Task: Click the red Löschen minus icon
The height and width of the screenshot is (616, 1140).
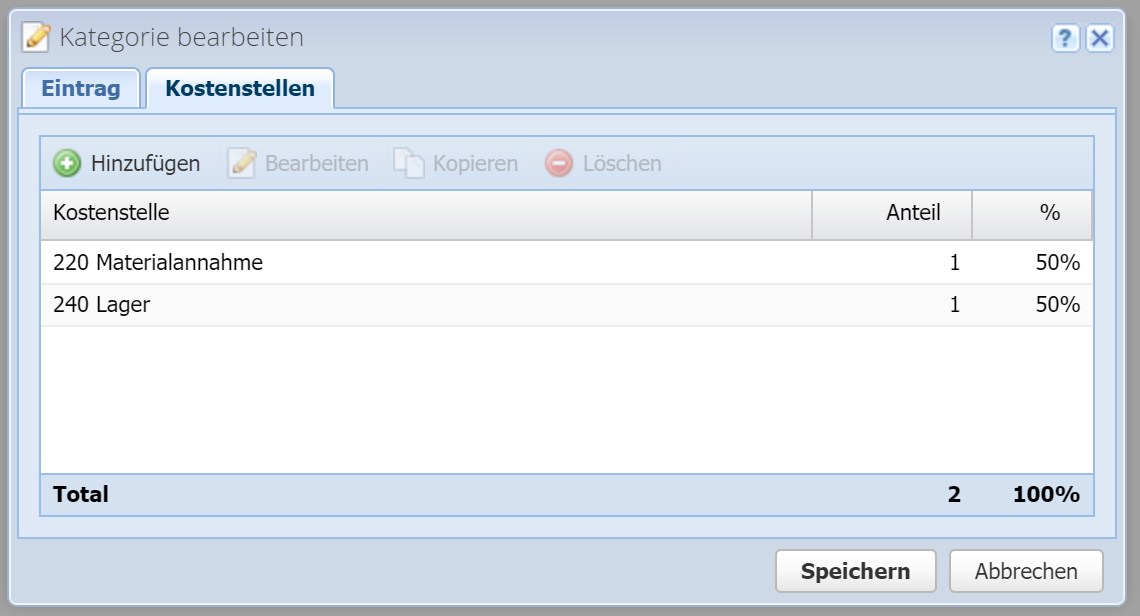Action: point(559,163)
